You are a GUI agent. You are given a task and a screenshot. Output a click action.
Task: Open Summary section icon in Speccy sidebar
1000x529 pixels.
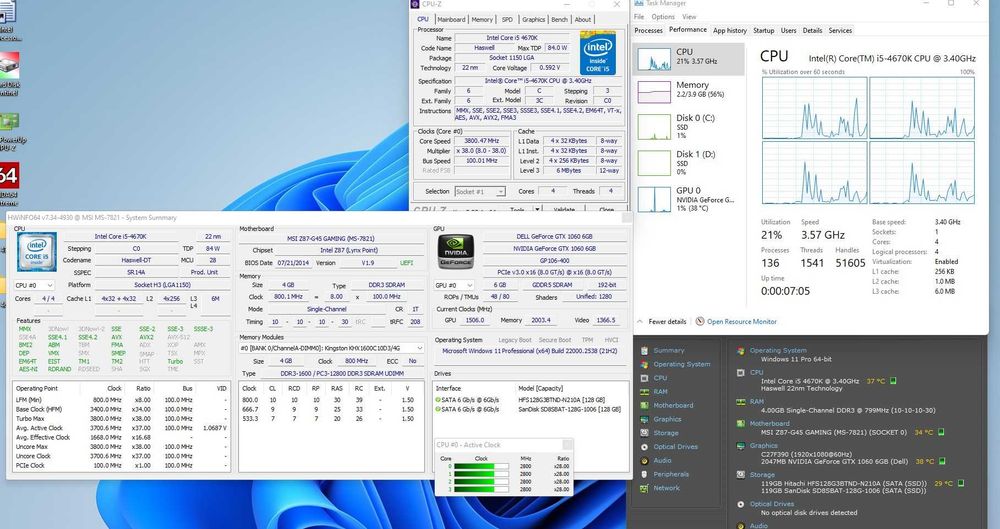[x=644, y=350]
